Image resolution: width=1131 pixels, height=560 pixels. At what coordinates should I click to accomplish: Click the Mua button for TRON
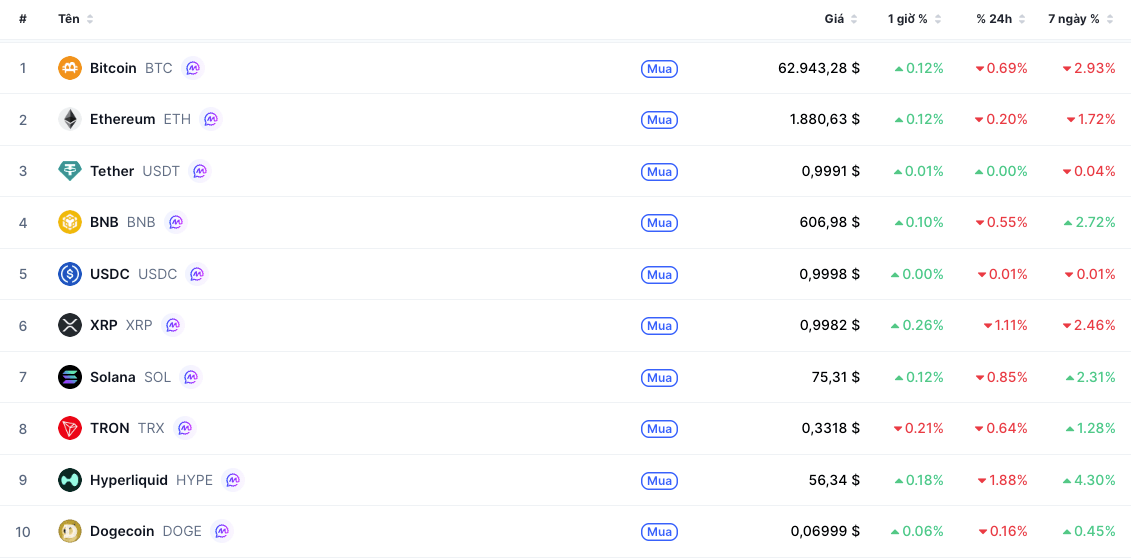(x=659, y=429)
